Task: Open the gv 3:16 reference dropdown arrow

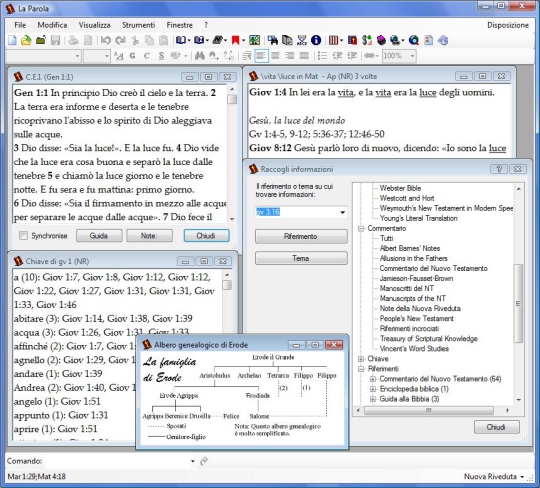Action: point(342,212)
